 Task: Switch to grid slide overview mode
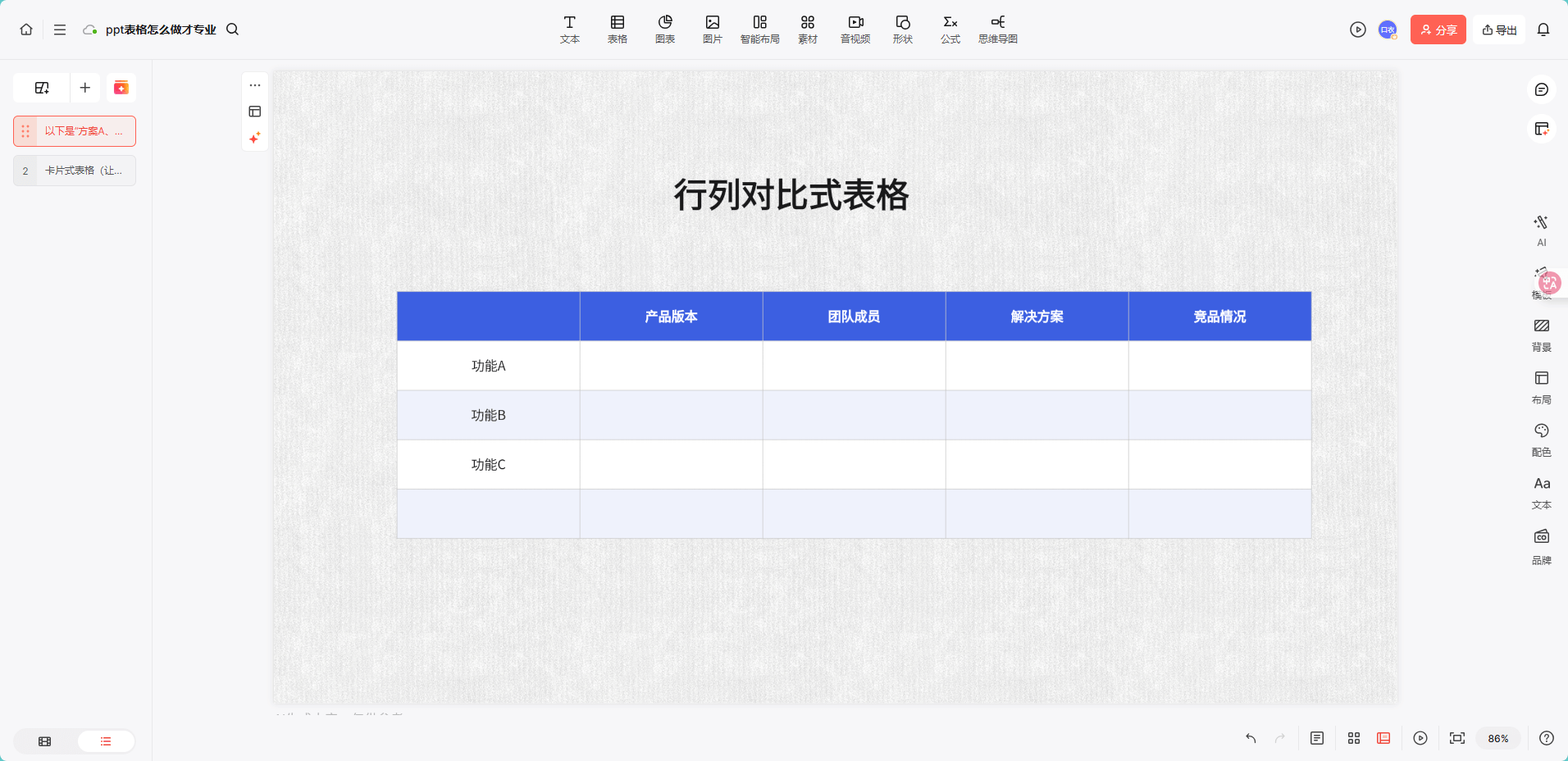point(1353,738)
